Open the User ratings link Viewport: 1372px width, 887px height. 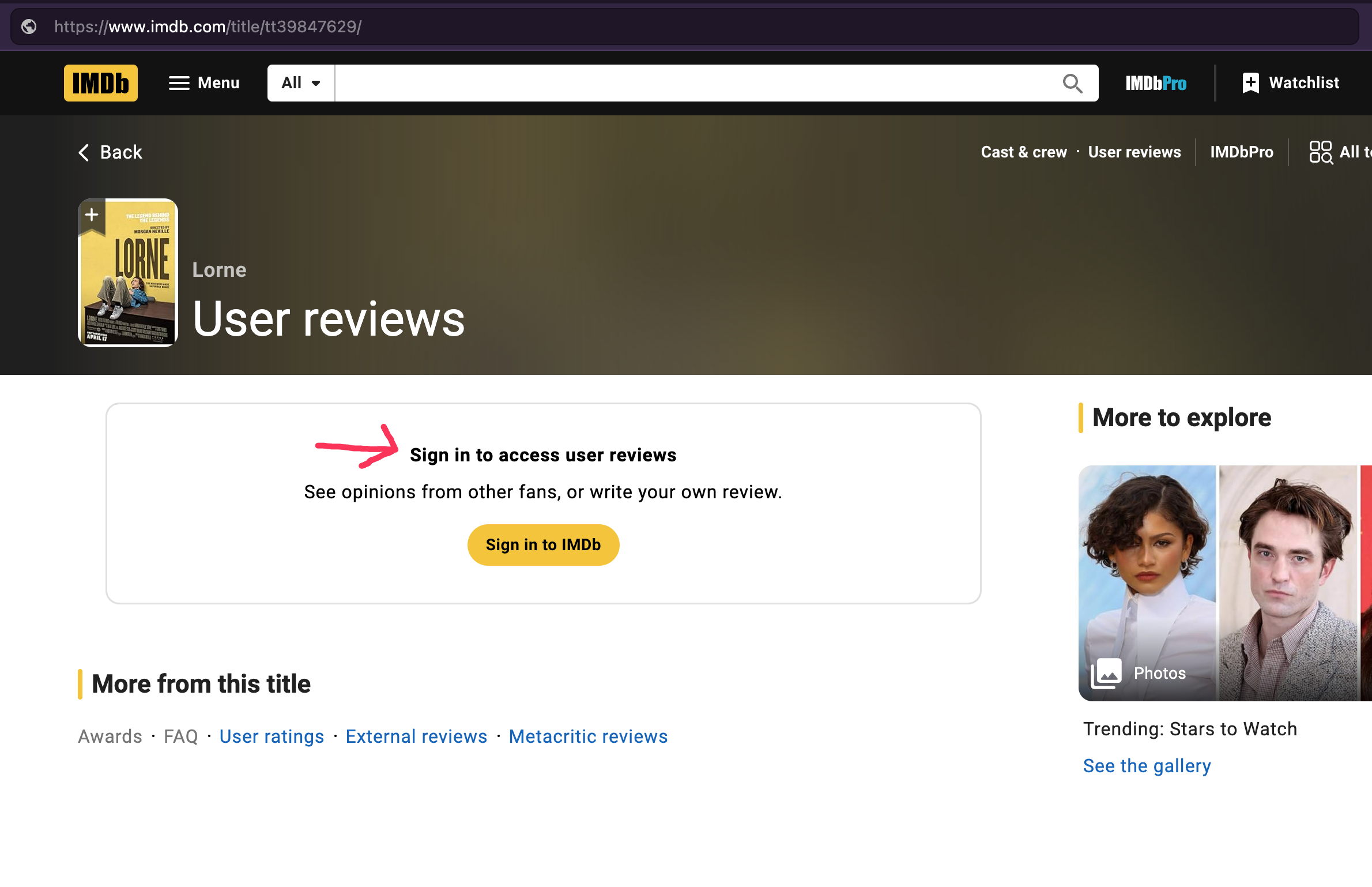tap(272, 736)
